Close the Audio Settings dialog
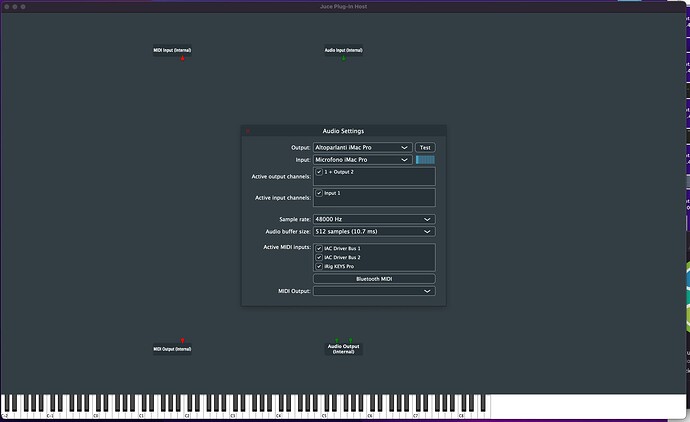The height and width of the screenshot is (422, 690). pos(248,131)
